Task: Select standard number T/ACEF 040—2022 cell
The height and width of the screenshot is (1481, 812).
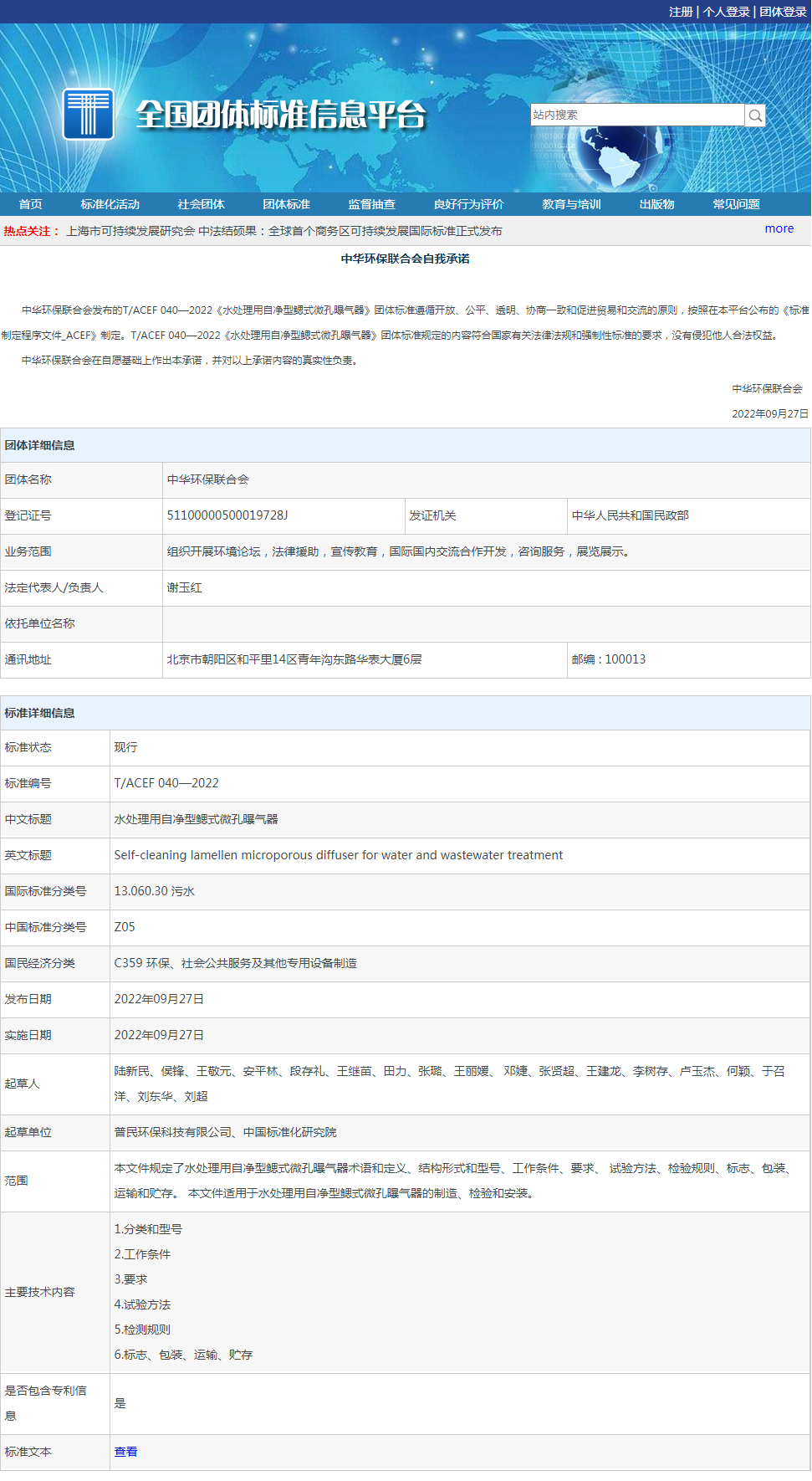Action: click(x=460, y=783)
